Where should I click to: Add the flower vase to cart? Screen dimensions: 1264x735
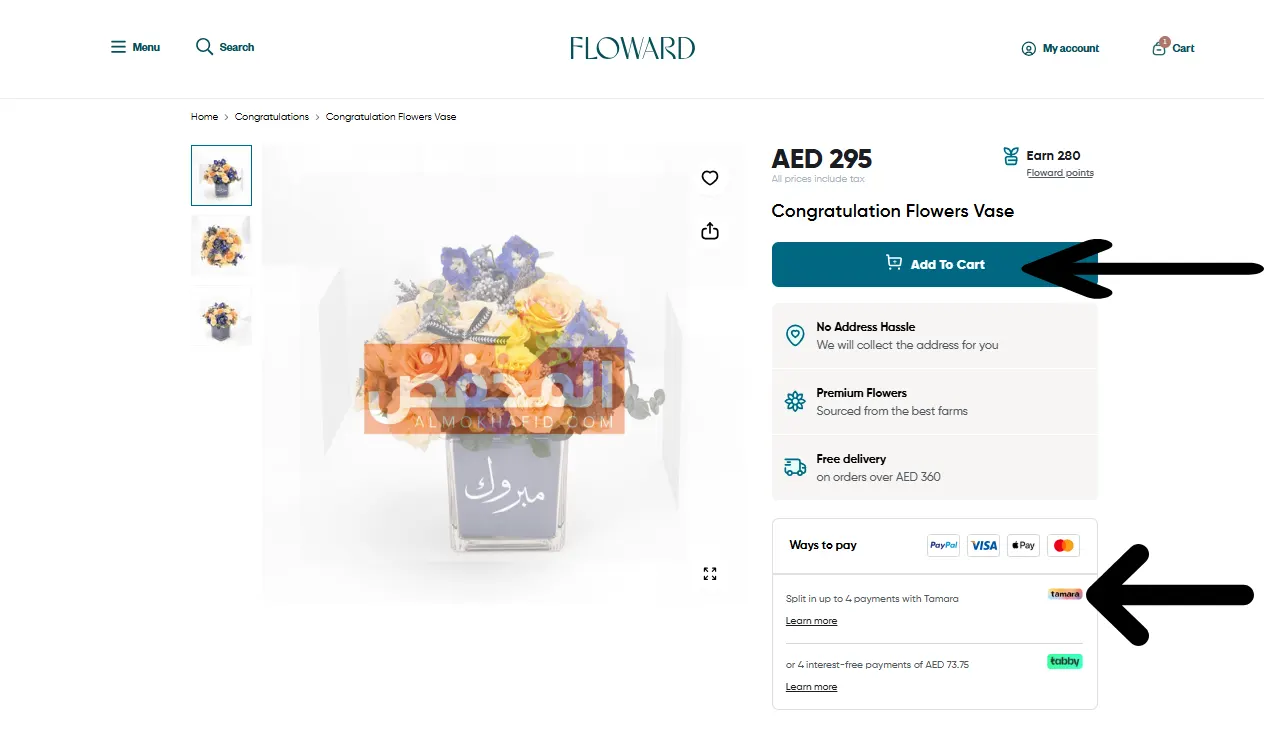coord(934,264)
